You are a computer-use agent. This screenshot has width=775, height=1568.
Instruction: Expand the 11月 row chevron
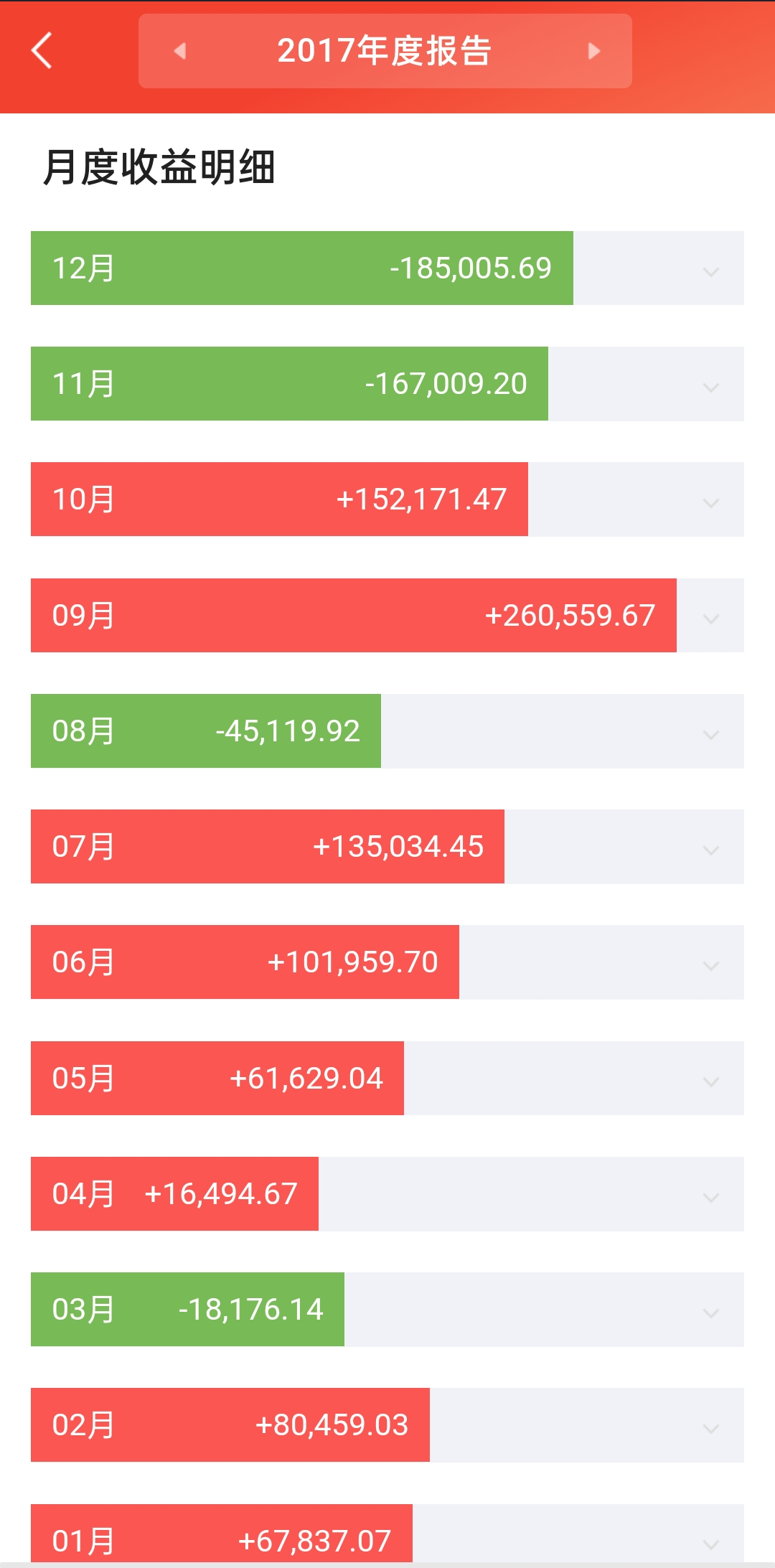click(710, 386)
